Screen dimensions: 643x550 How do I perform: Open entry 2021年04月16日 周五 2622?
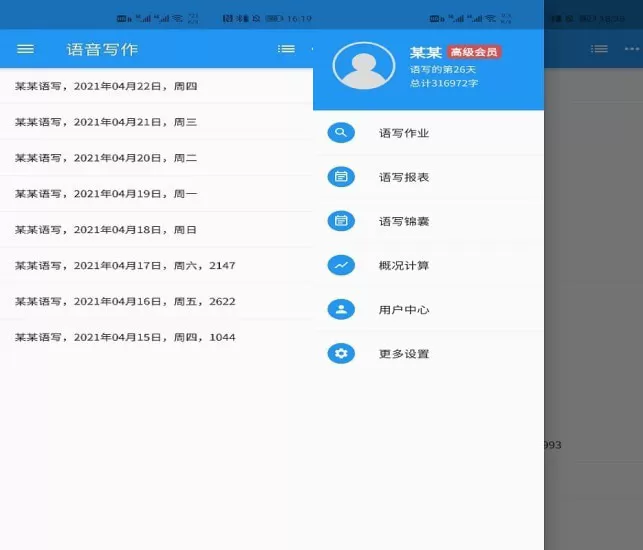pos(156,301)
